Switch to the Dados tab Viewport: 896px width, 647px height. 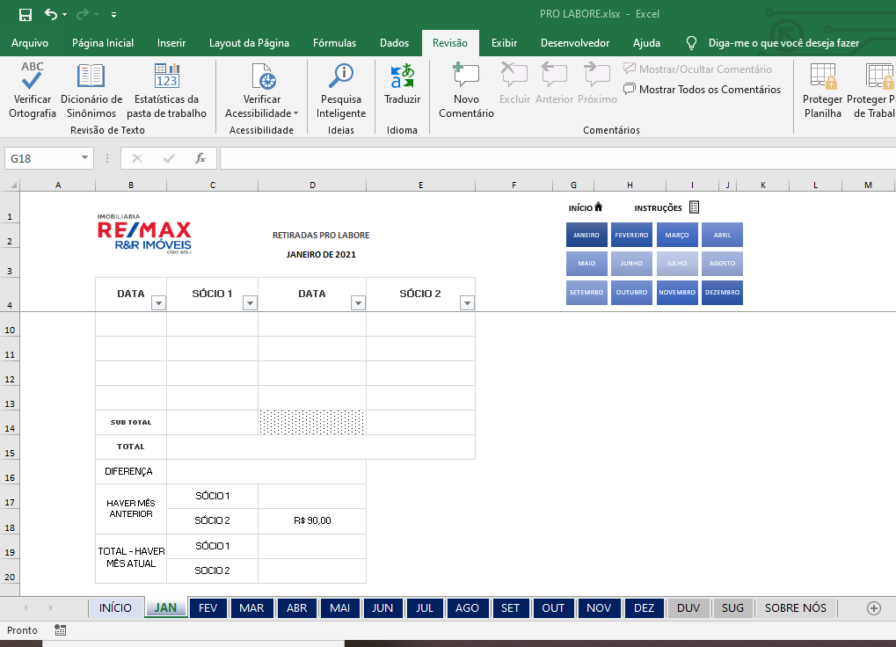(x=394, y=43)
